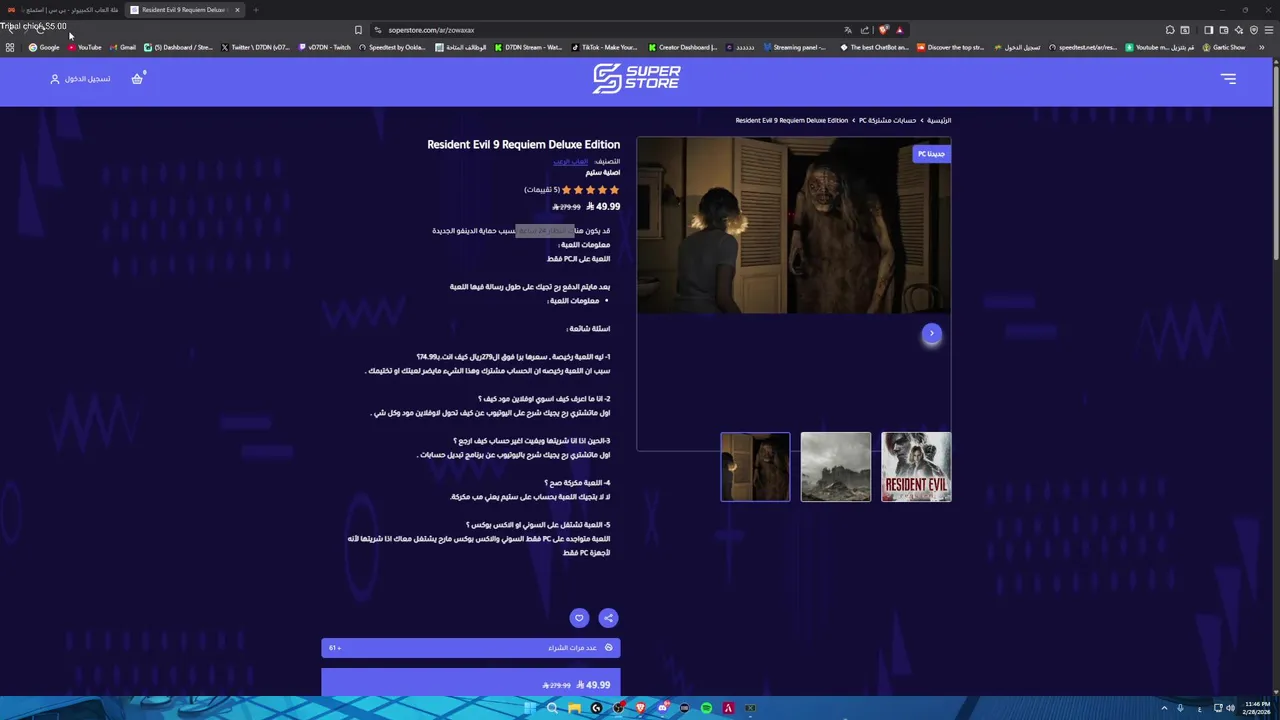The image size is (1280, 720).
Task: Add product to wishlist with heart icon
Action: [579, 618]
